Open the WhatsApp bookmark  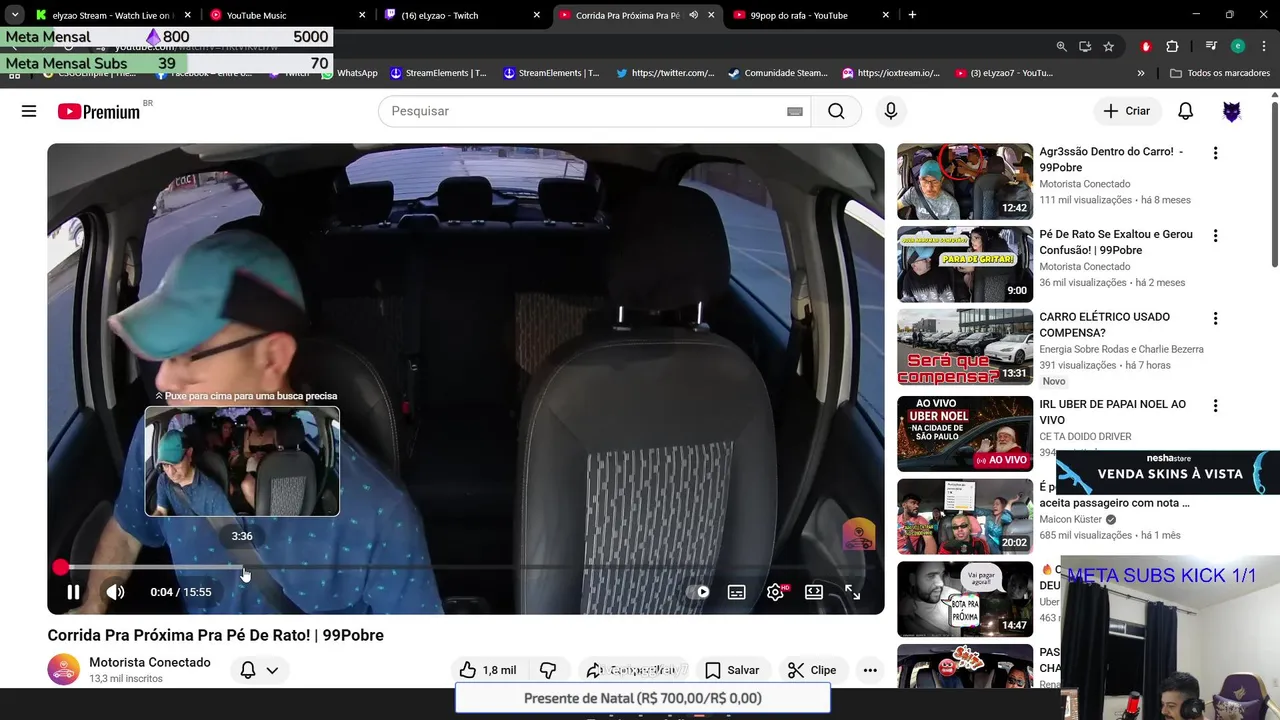[x=350, y=73]
